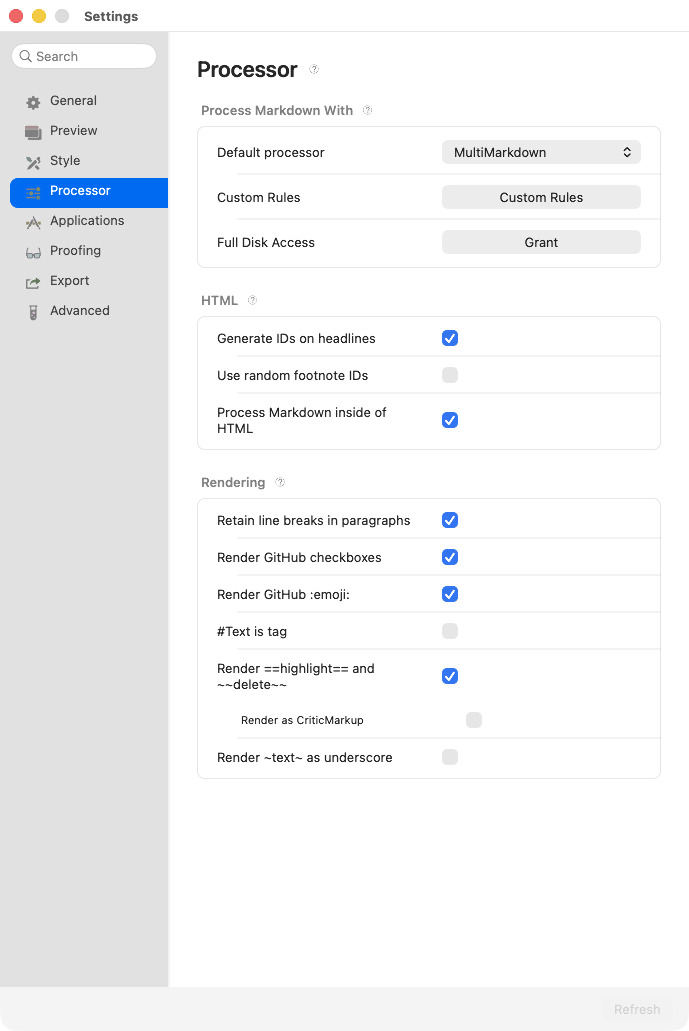This screenshot has height=1031, width=689.
Task: Uncheck Render GitHub checkboxes
Action: coord(450,557)
